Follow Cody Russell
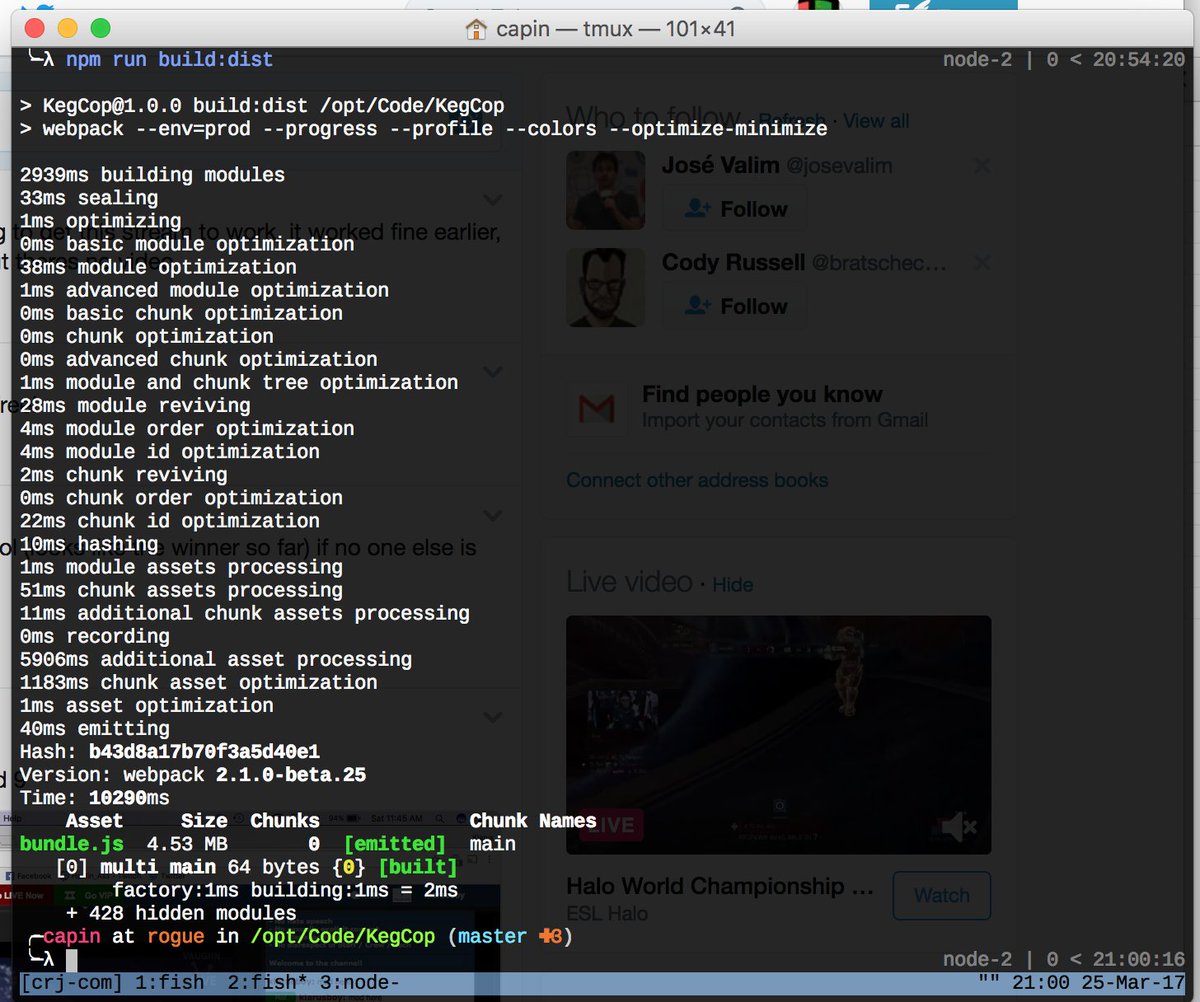The image size is (1200, 1002). point(737,306)
